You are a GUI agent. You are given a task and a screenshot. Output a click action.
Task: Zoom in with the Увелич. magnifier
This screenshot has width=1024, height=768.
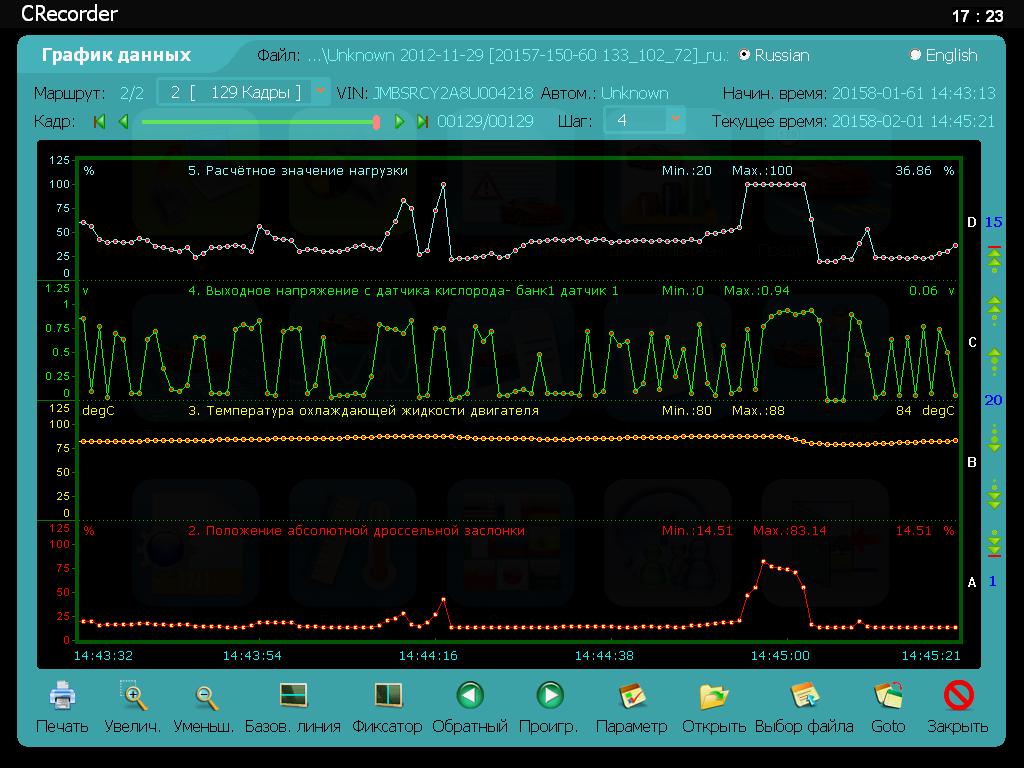click(133, 696)
